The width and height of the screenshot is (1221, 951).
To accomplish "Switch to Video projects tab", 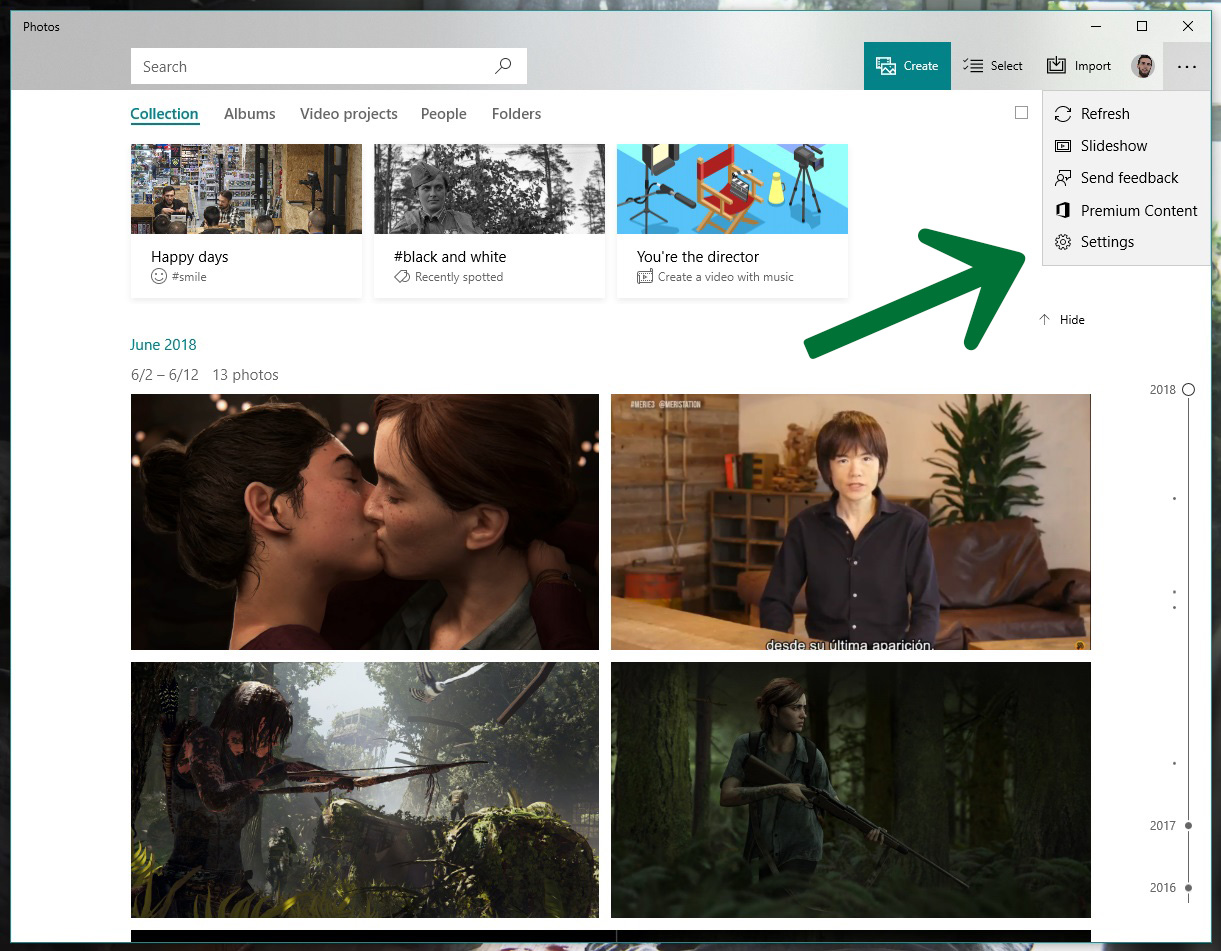I will [348, 114].
